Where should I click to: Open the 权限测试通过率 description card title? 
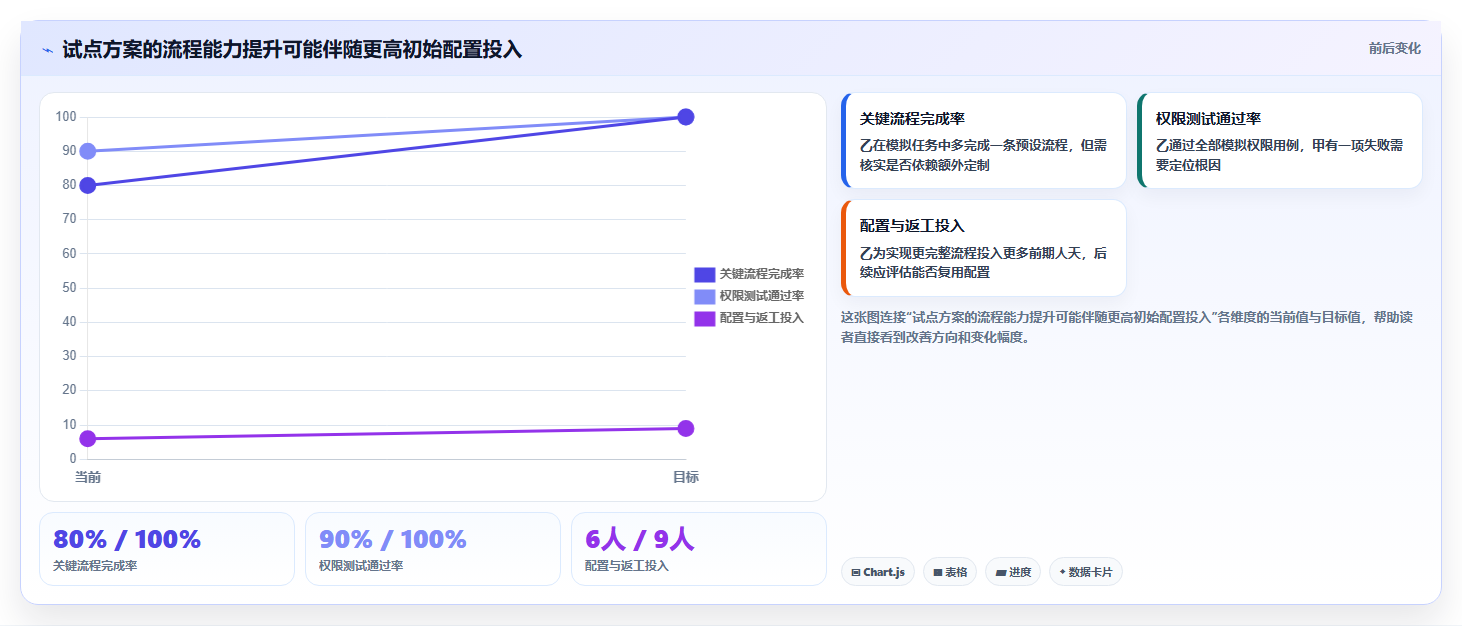click(x=1208, y=119)
